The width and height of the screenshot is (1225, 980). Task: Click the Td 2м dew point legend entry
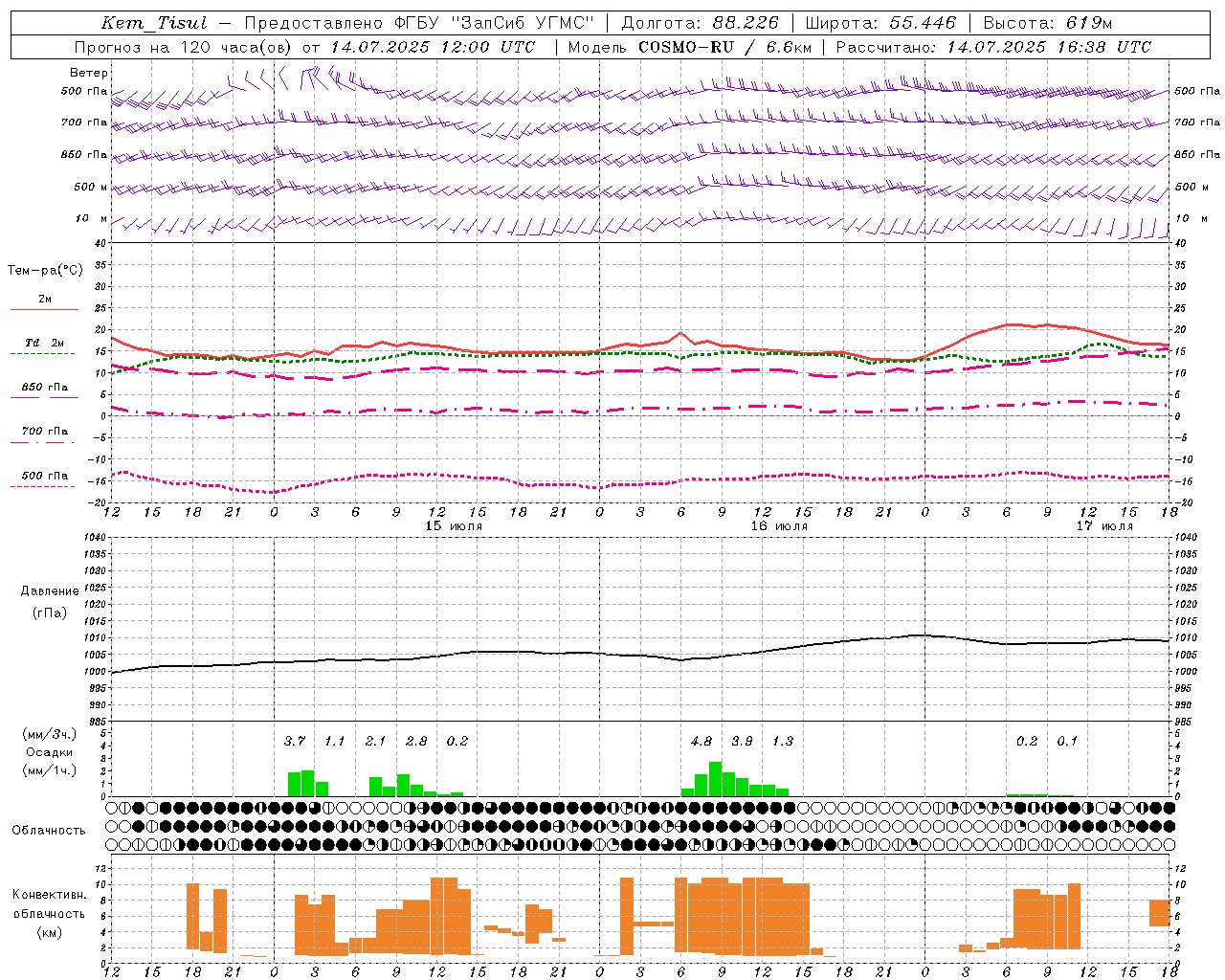pos(44,343)
